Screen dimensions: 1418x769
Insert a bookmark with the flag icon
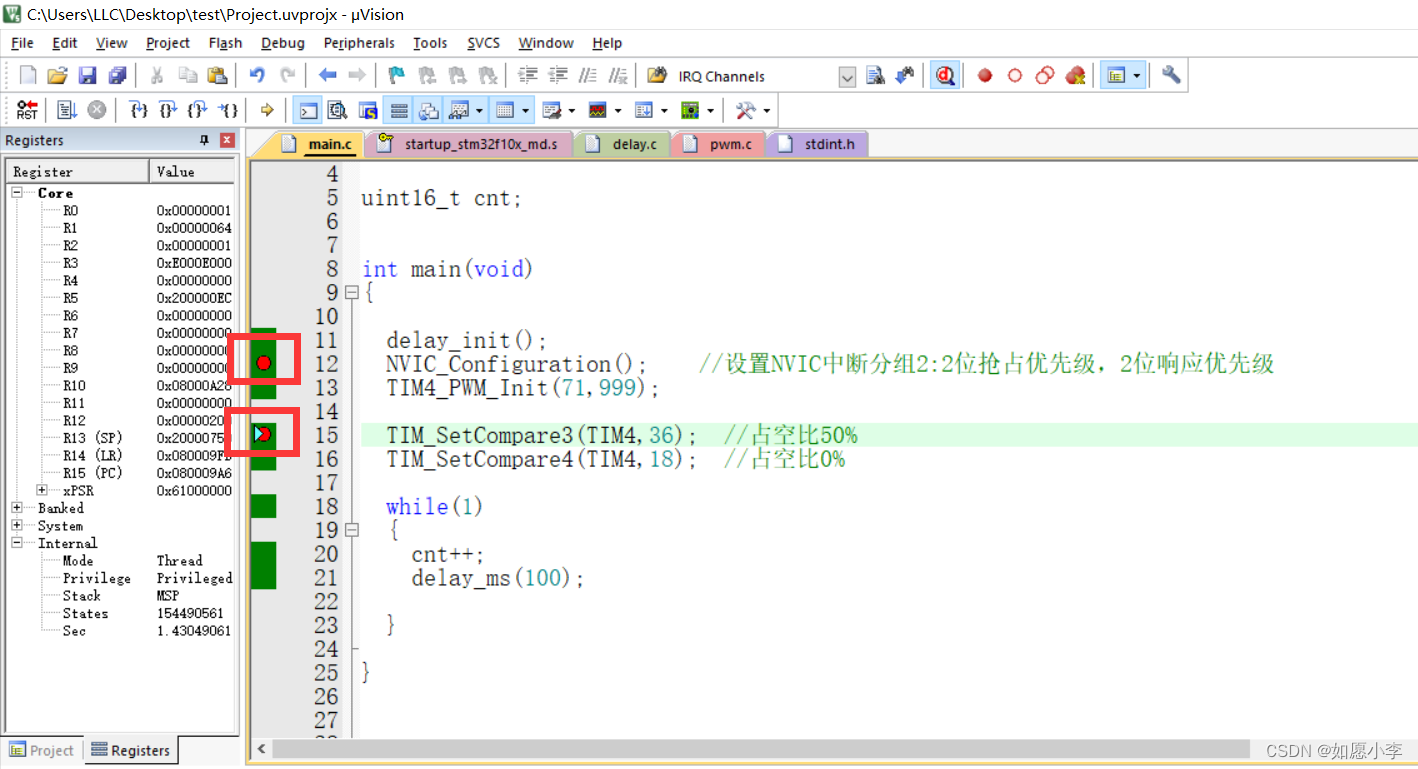(x=396, y=75)
